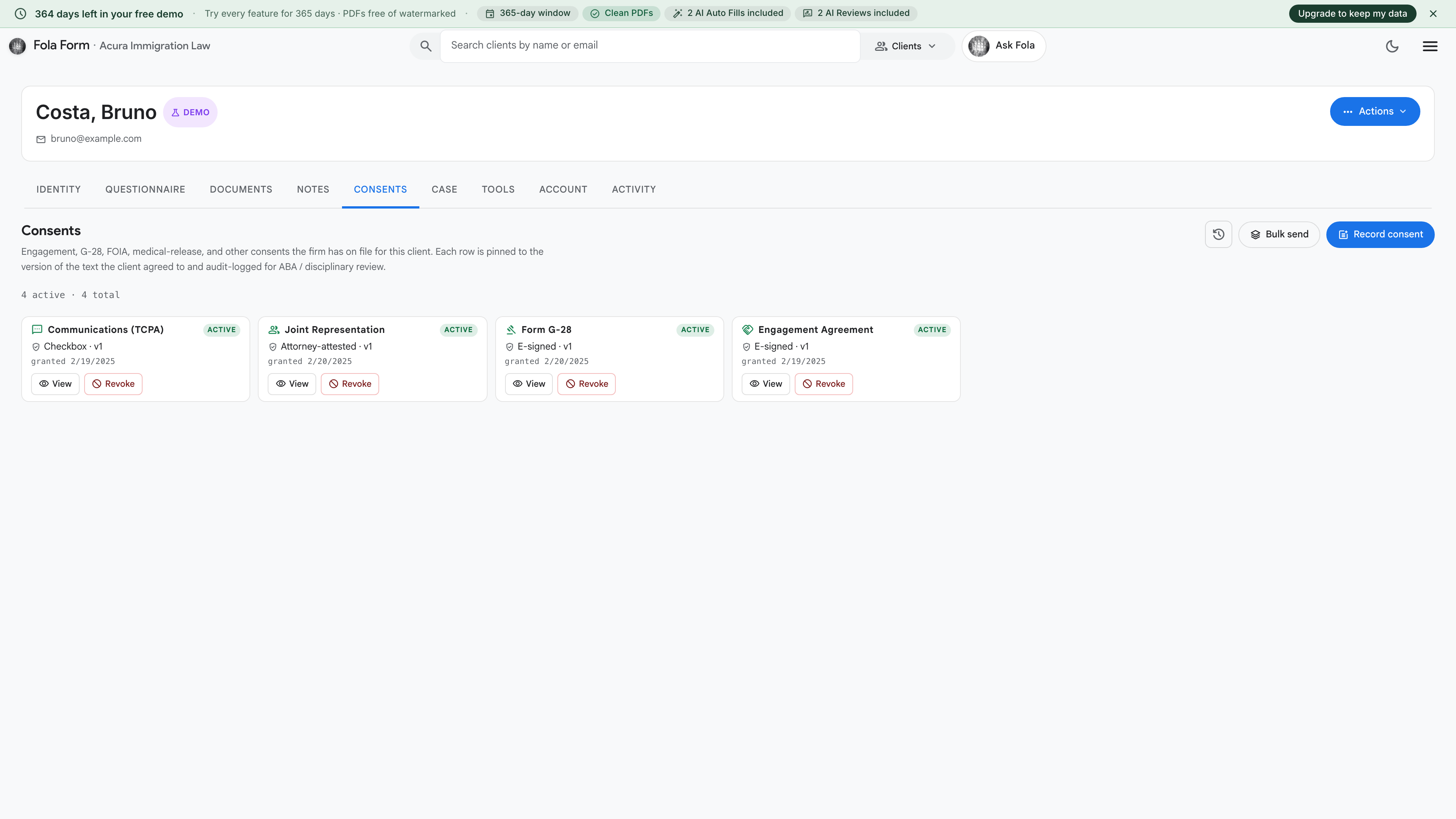Expand the Clients filter dropdown
The height and width of the screenshot is (819, 1456).
905,46
